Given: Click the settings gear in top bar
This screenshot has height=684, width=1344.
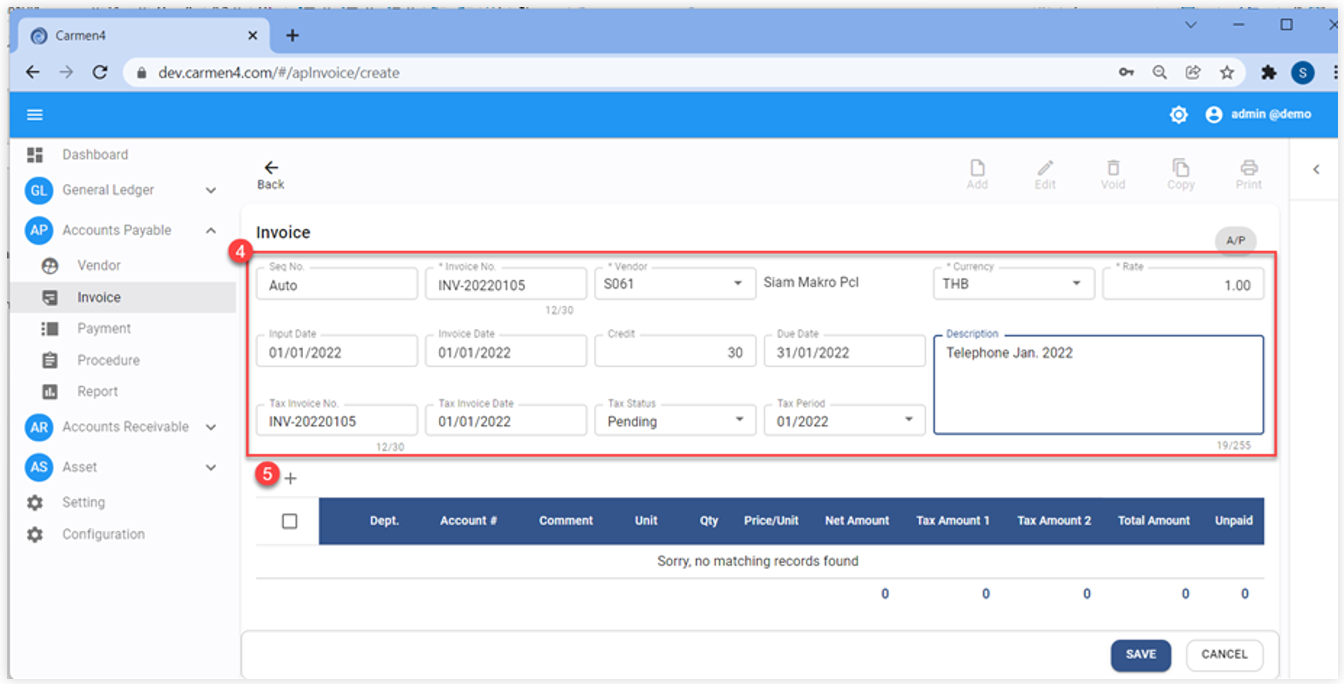Looking at the screenshot, I should pos(1179,115).
